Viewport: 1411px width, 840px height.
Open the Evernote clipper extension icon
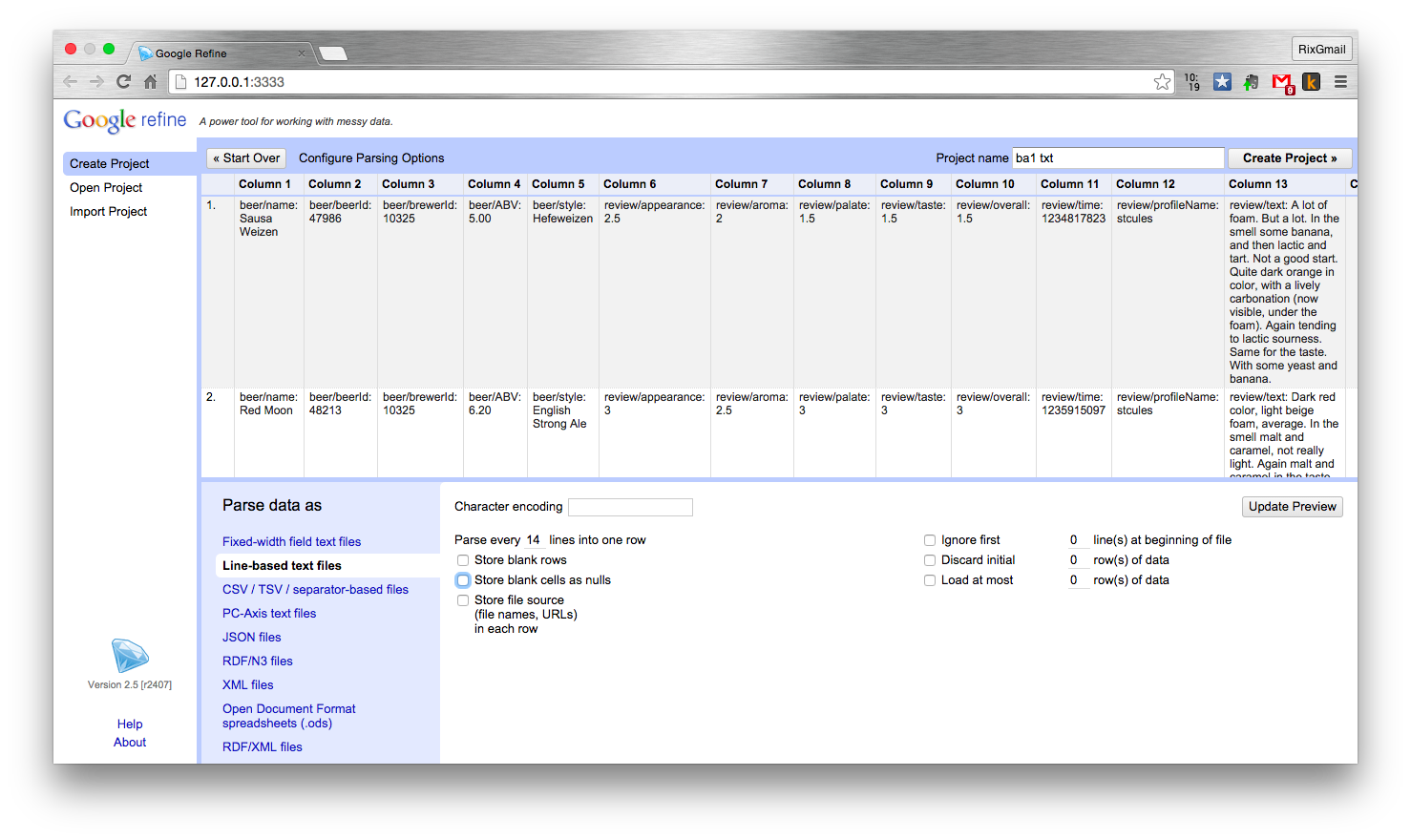[1252, 82]
